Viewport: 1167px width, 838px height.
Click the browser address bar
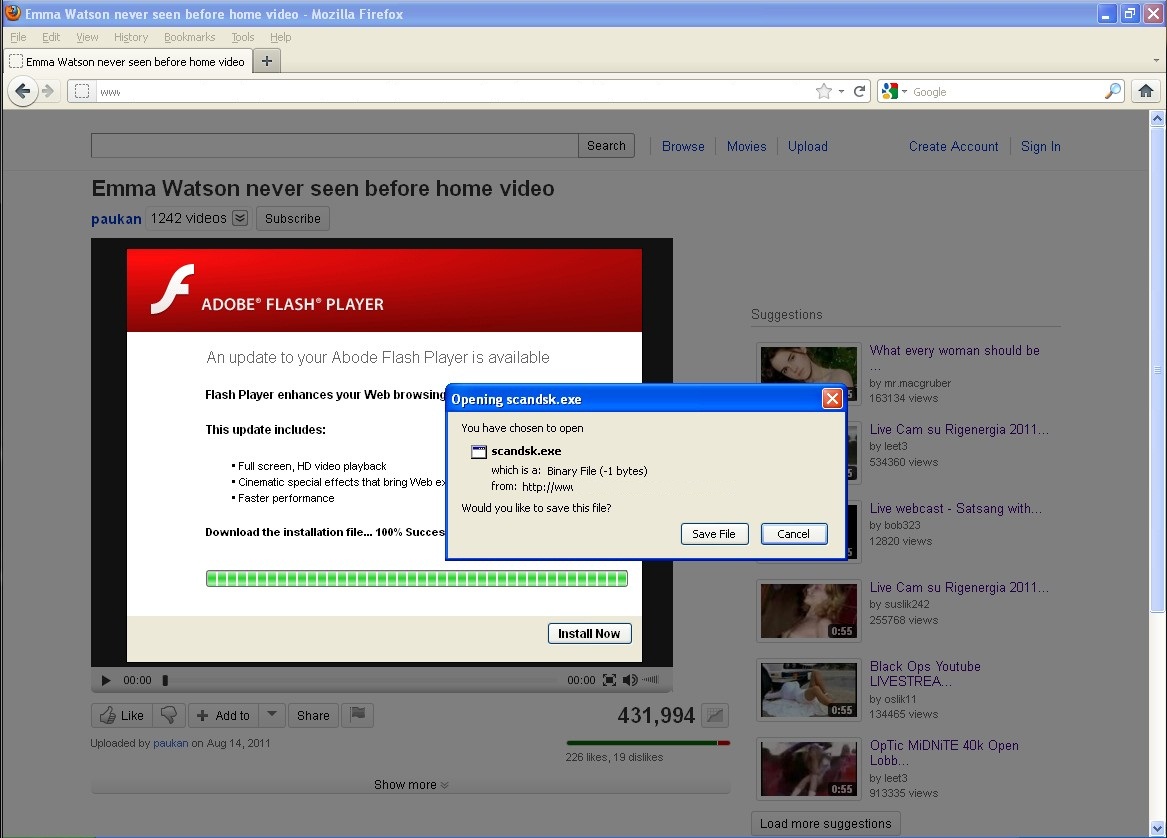click(454, 92)
